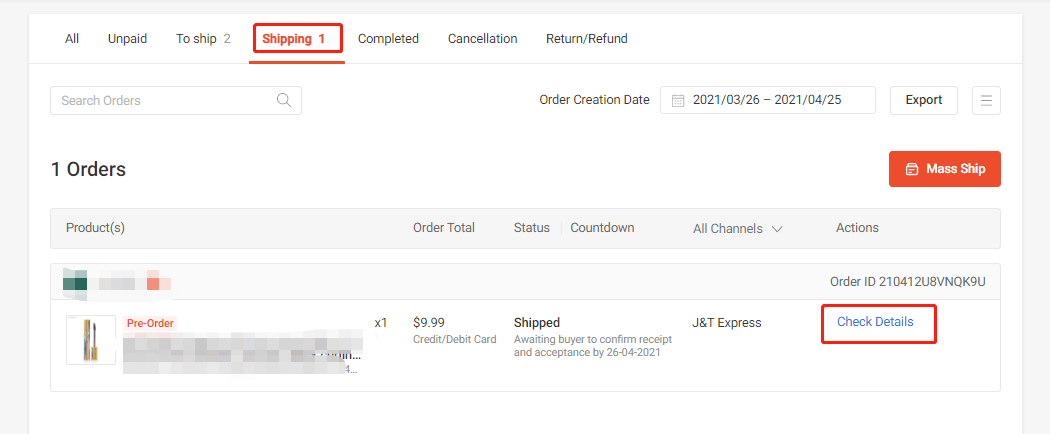Click the Pre-Order product tag
1050x434 pixels.
click(x=150, y=323)
